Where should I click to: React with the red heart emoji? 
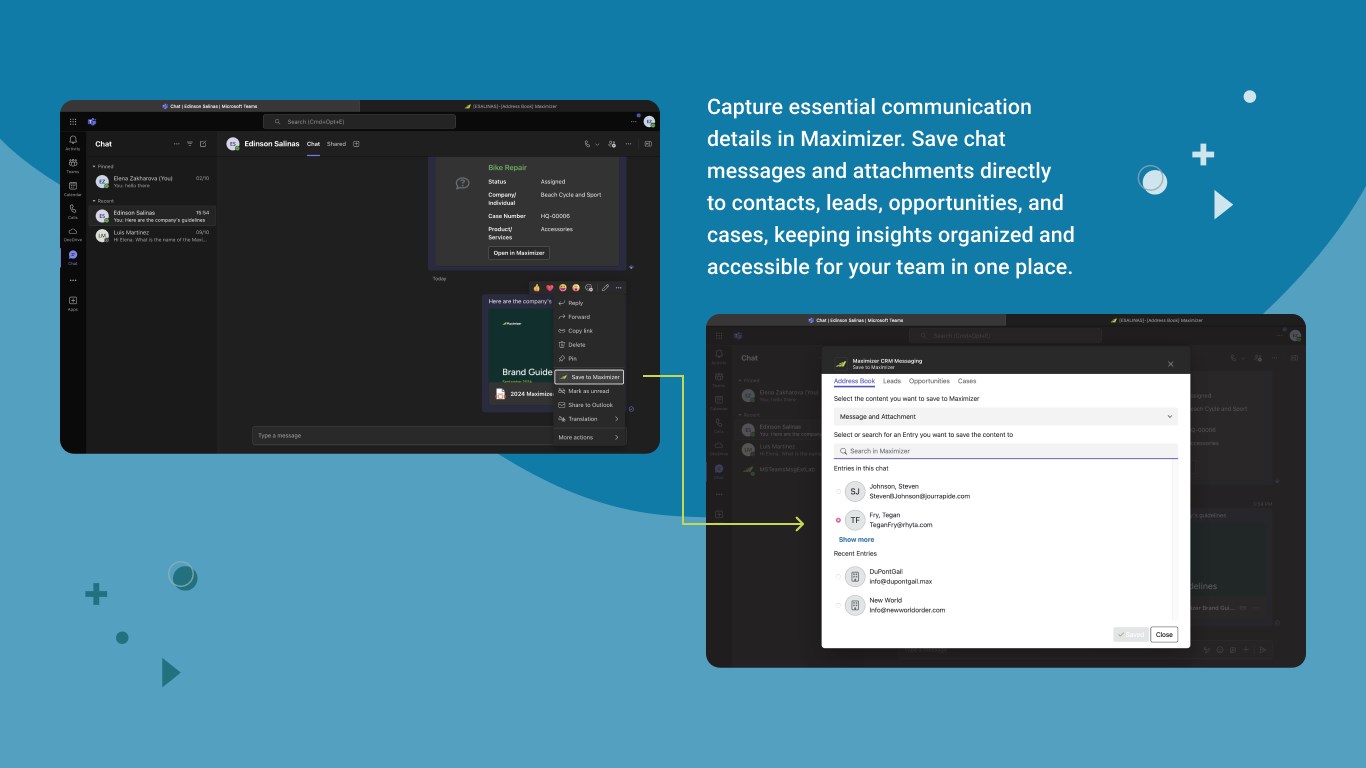(x=549, y=288)
